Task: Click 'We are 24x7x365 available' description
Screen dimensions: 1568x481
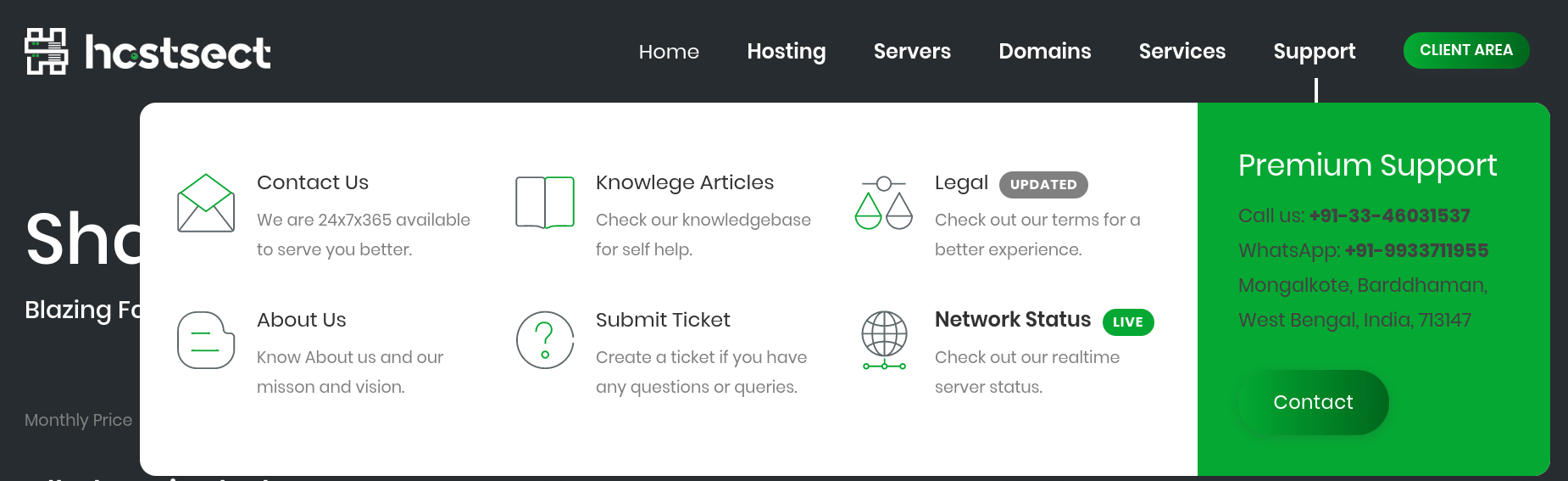Action: 364,220
